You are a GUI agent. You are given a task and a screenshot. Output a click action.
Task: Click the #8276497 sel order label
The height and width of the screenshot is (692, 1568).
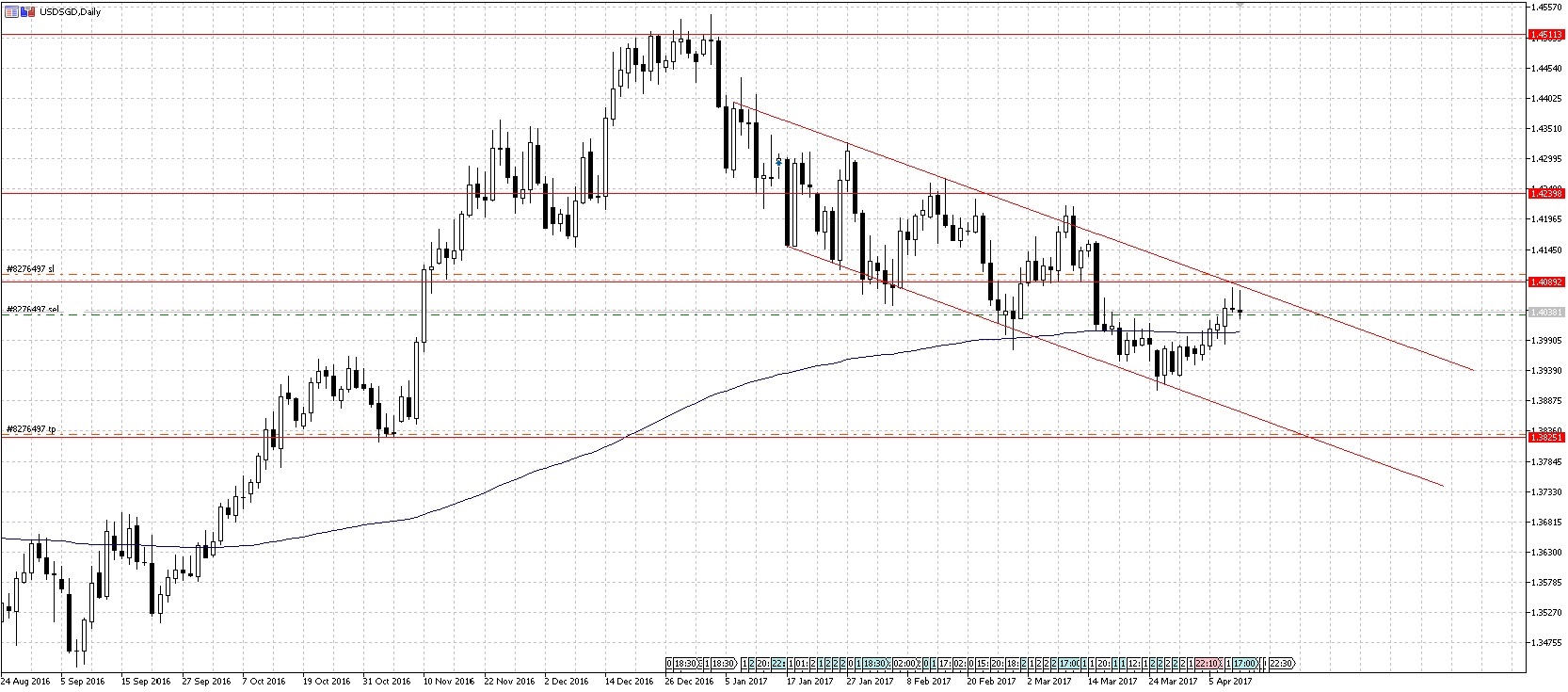tap(33, 309)
